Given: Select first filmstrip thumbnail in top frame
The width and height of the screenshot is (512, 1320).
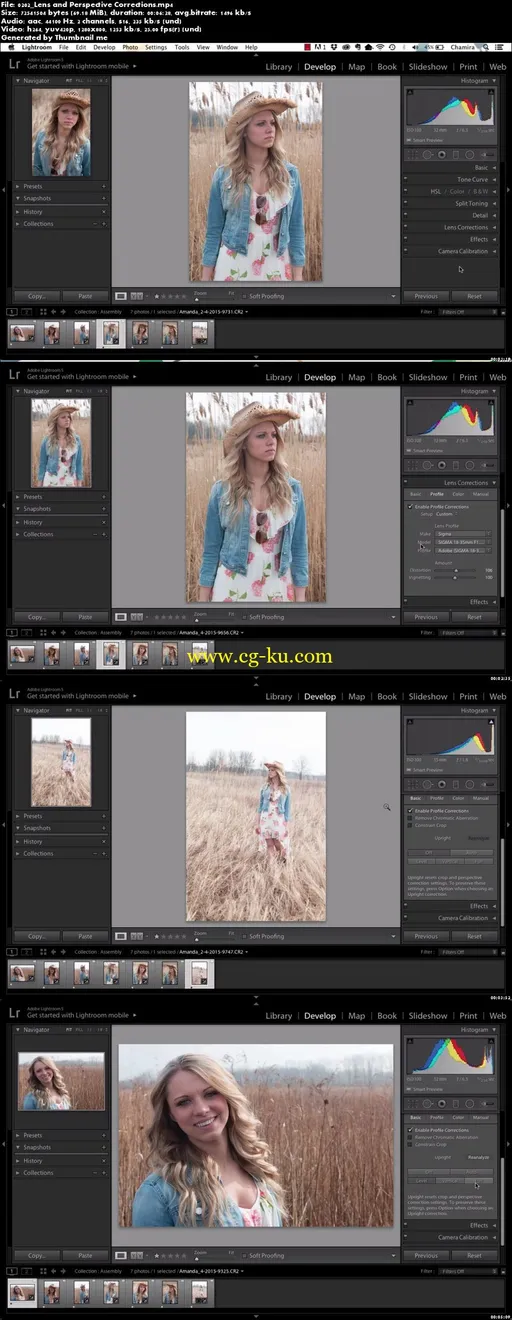Looking at the screenshot, I should [x=22, y=333].
